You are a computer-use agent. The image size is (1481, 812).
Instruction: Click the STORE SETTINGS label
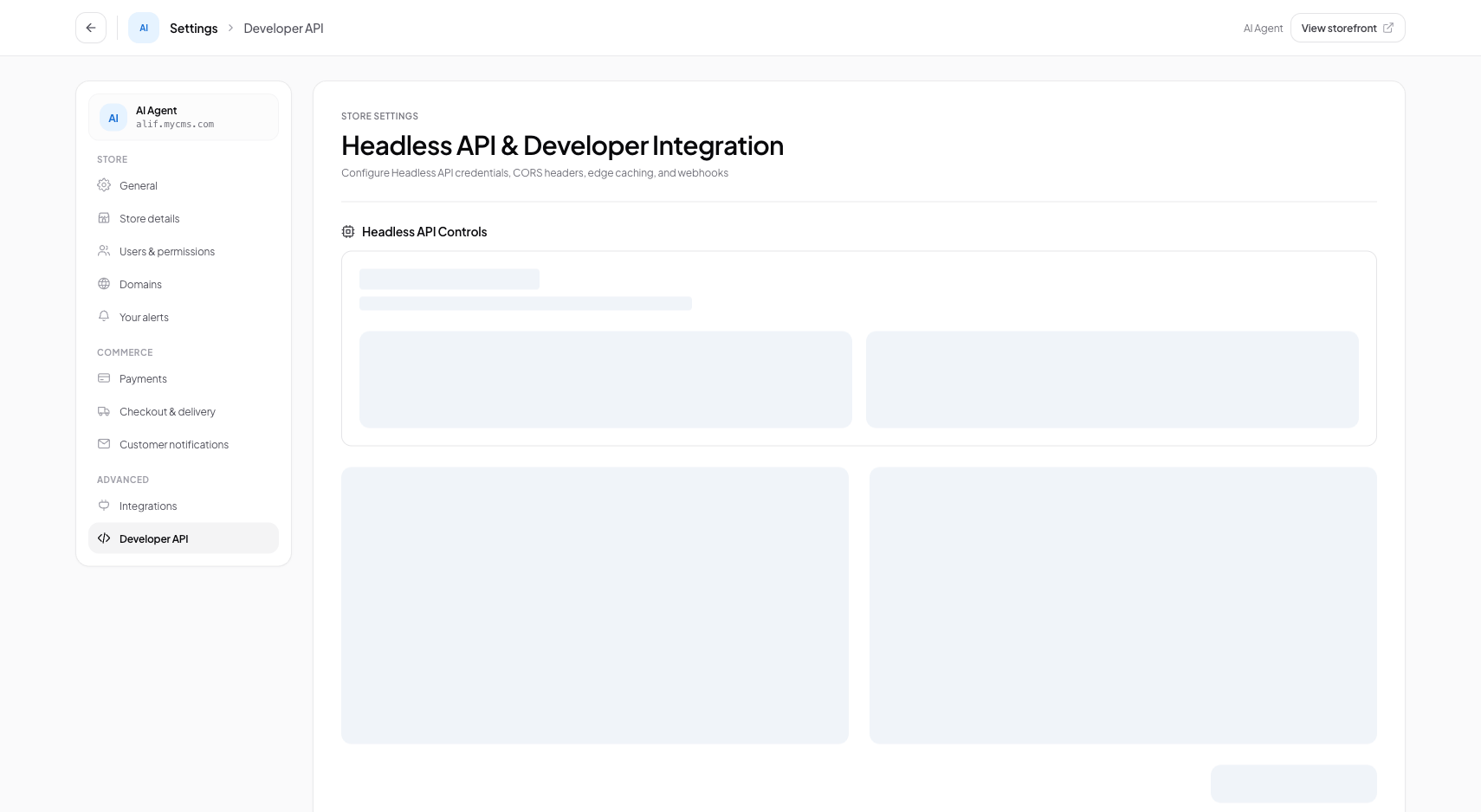379,116
